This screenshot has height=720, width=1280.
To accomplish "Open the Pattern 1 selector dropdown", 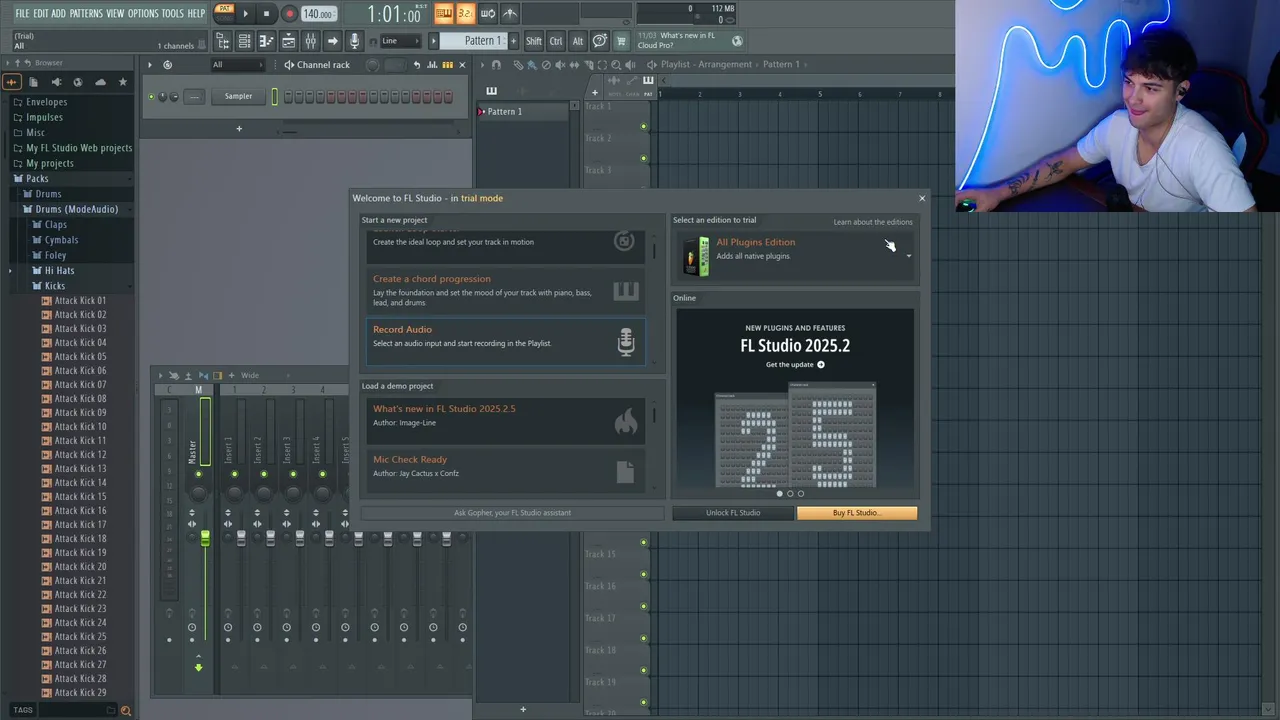I will point(472,41).
